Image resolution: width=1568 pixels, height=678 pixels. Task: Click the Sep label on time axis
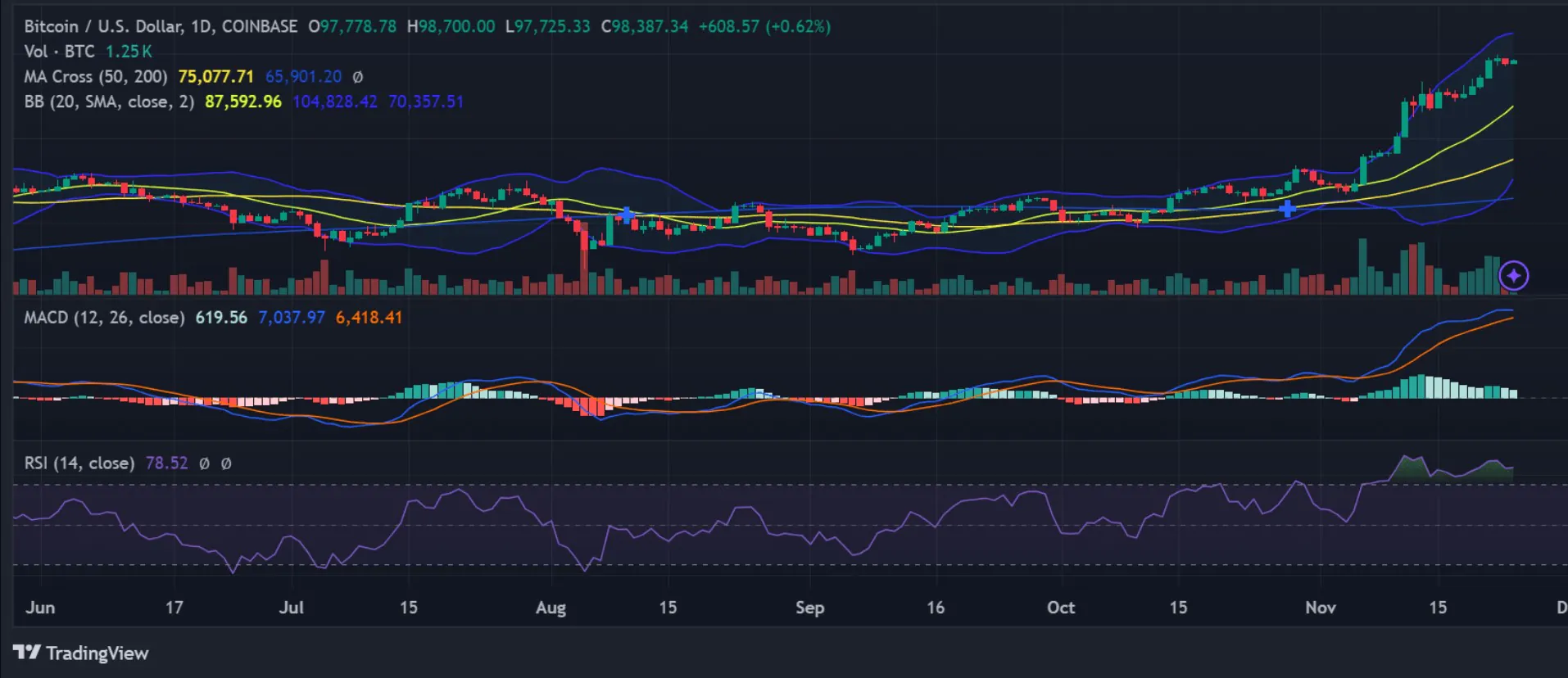[809, 608]
